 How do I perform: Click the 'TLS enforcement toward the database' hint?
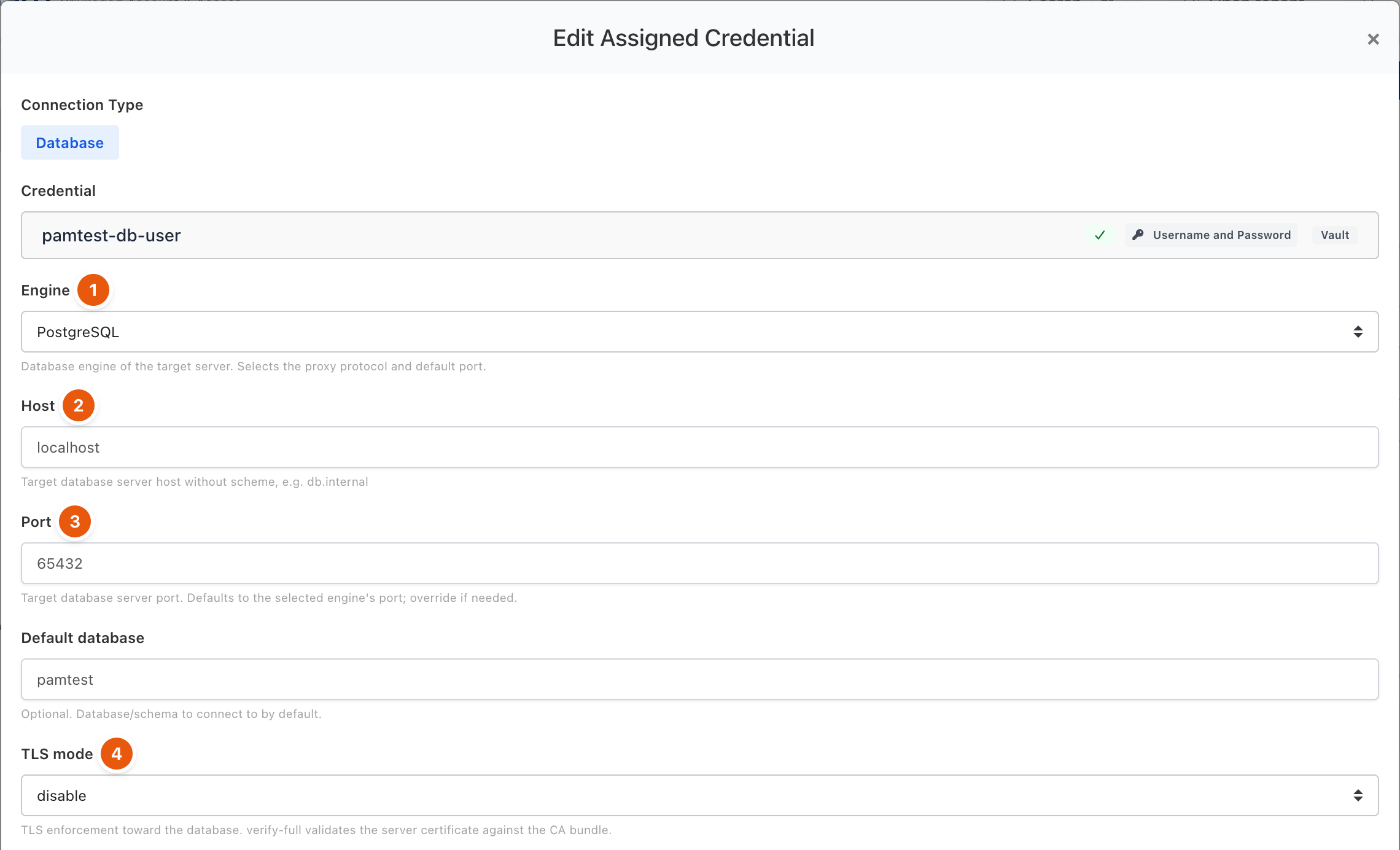click(x=316, y=830)
